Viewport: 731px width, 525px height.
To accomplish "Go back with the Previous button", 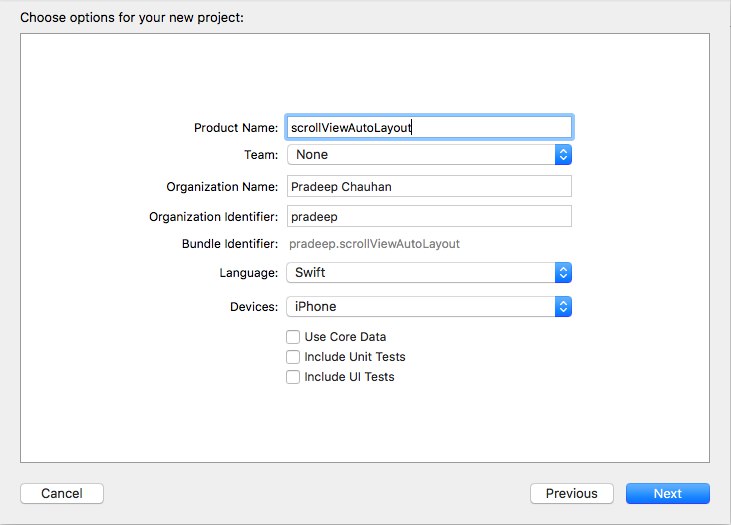I will [572, 493].
